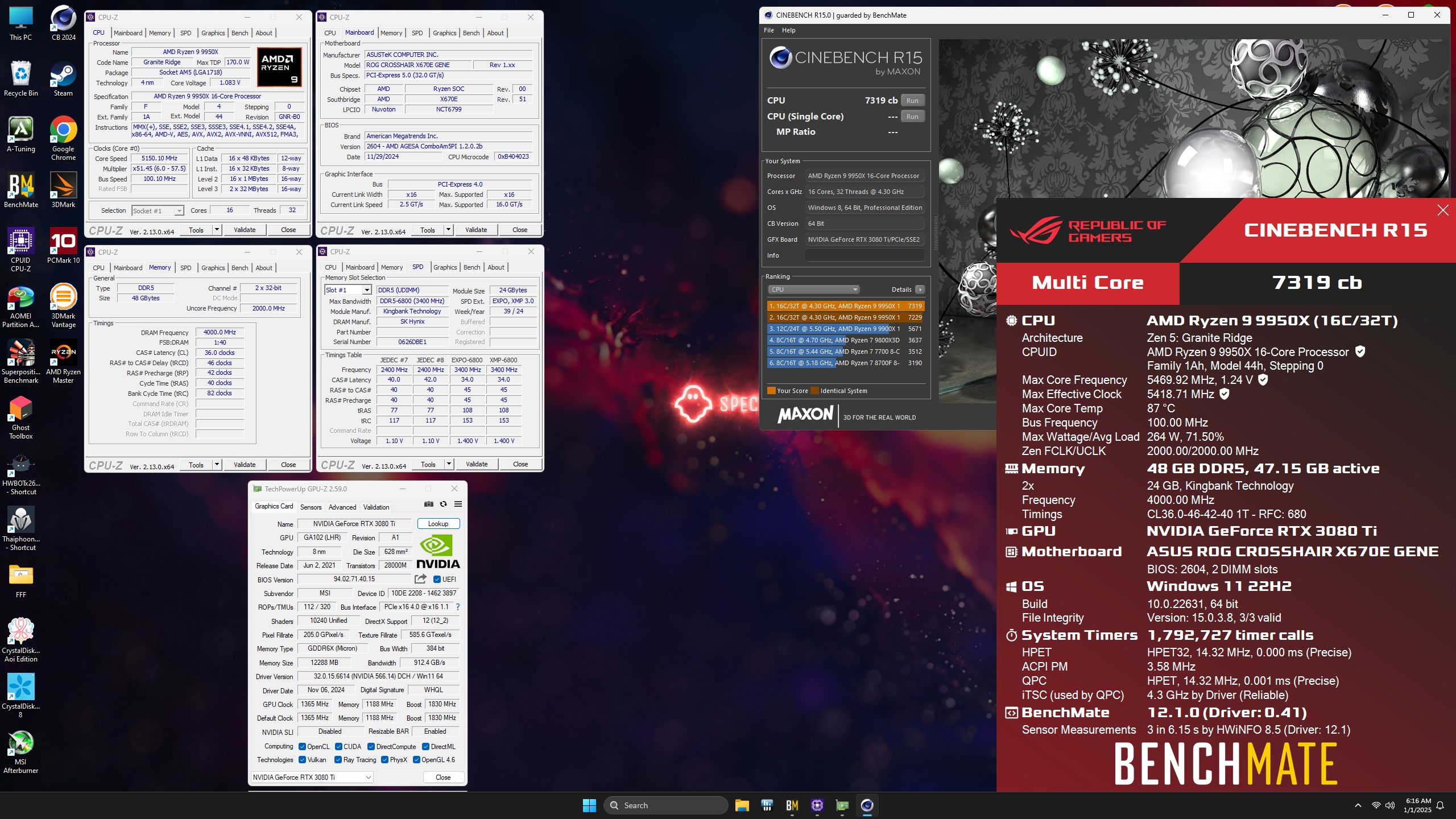Toggle the OpenCL checkbox in GPU-Z
This screenshot has width=1456, height=819.
point(302,747)
